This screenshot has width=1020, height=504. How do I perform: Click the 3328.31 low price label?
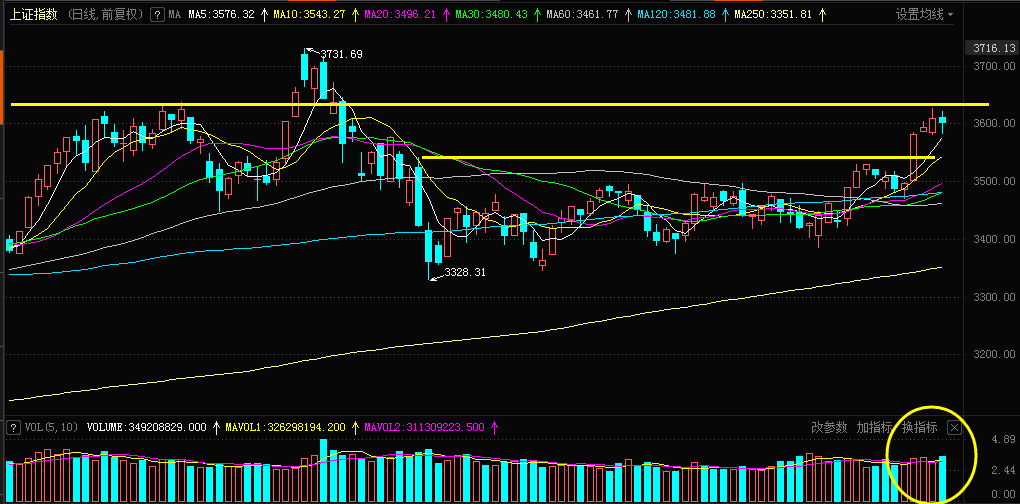(465, 272)
